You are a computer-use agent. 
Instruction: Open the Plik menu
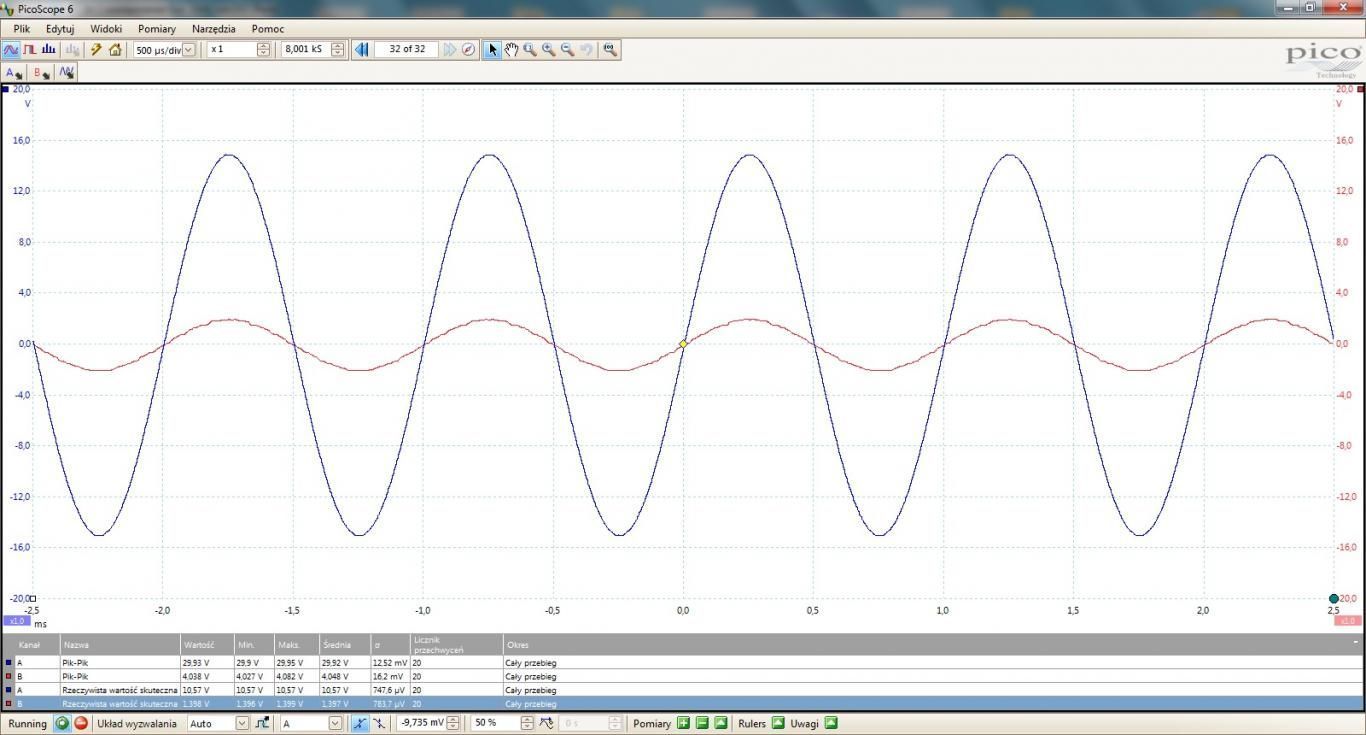click(x=22, y=29)
